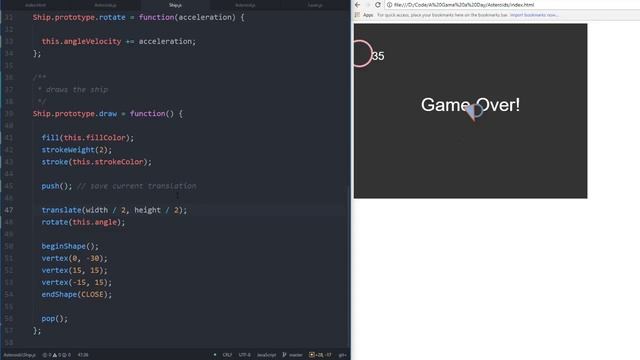Click on 'vertex(0, -30);' line
This screenshot has width=640, height=360.
click(x=74, y=258)
